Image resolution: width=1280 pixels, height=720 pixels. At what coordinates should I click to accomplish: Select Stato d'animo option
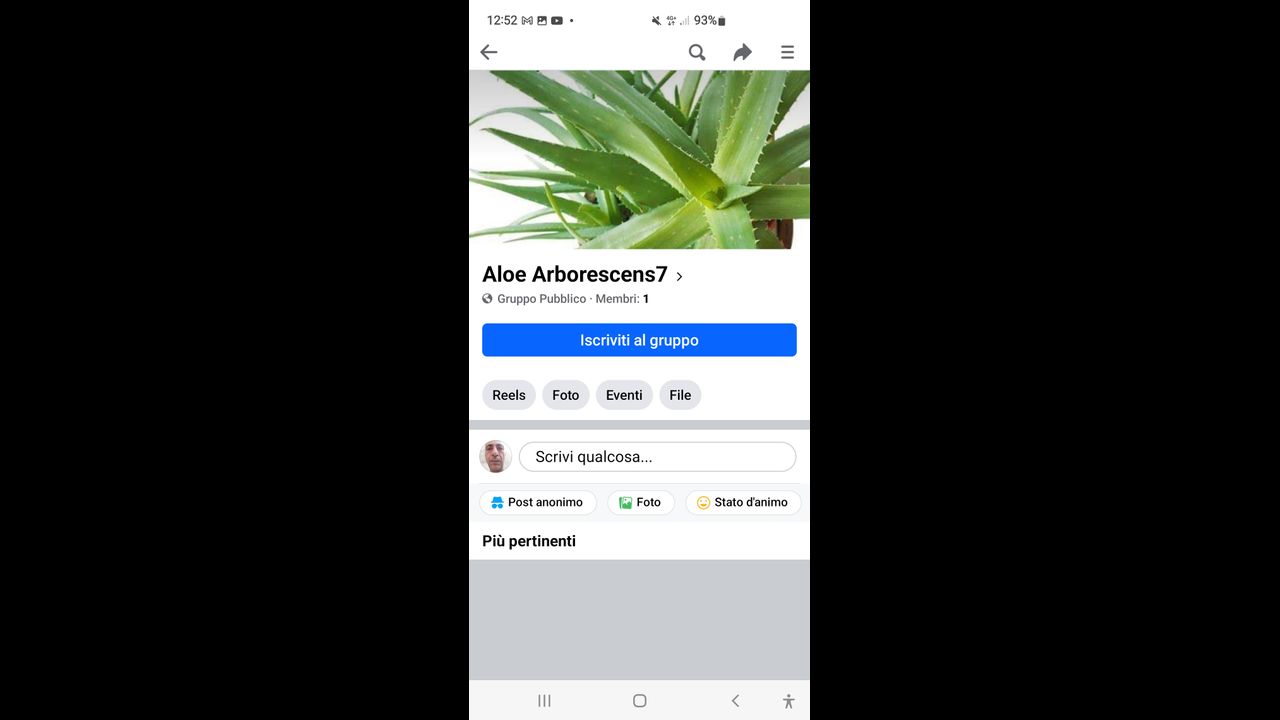click(x=743, y=502)
